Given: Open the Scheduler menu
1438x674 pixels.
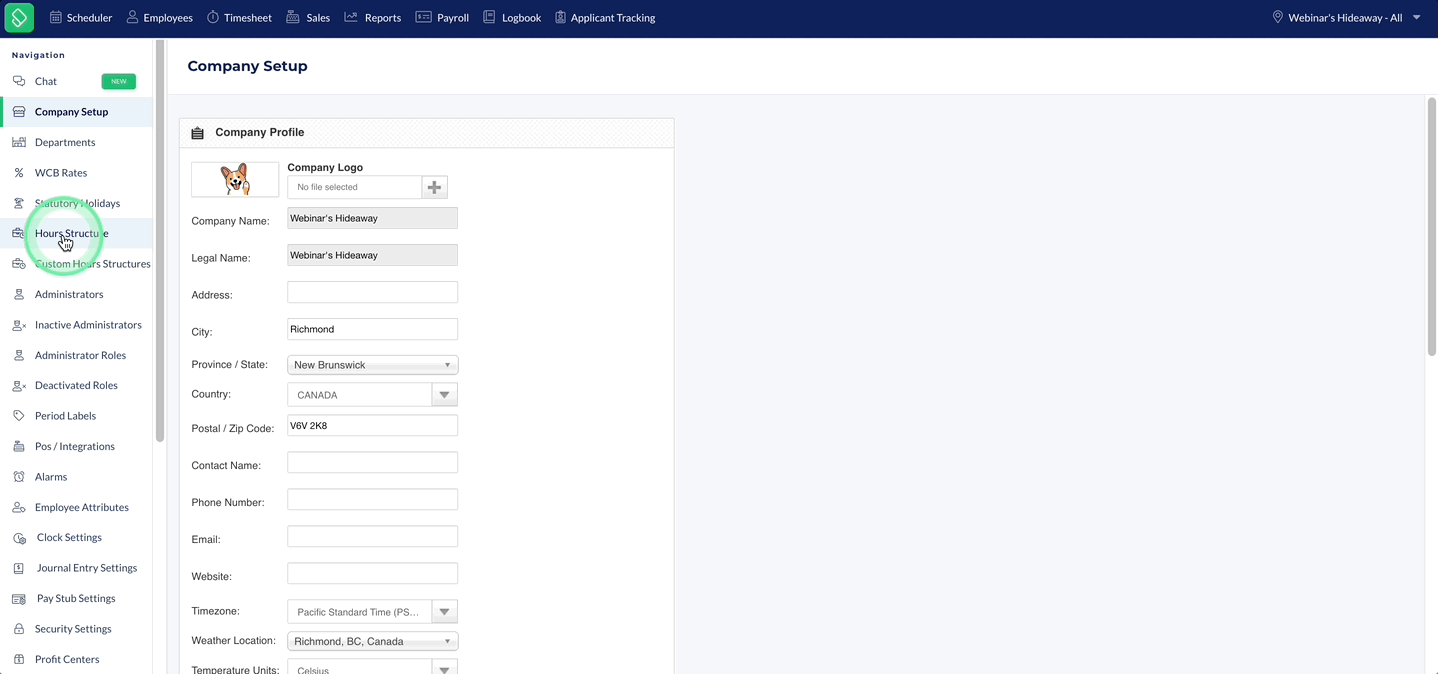Looking at the screenshot, I should pos(81,17).
